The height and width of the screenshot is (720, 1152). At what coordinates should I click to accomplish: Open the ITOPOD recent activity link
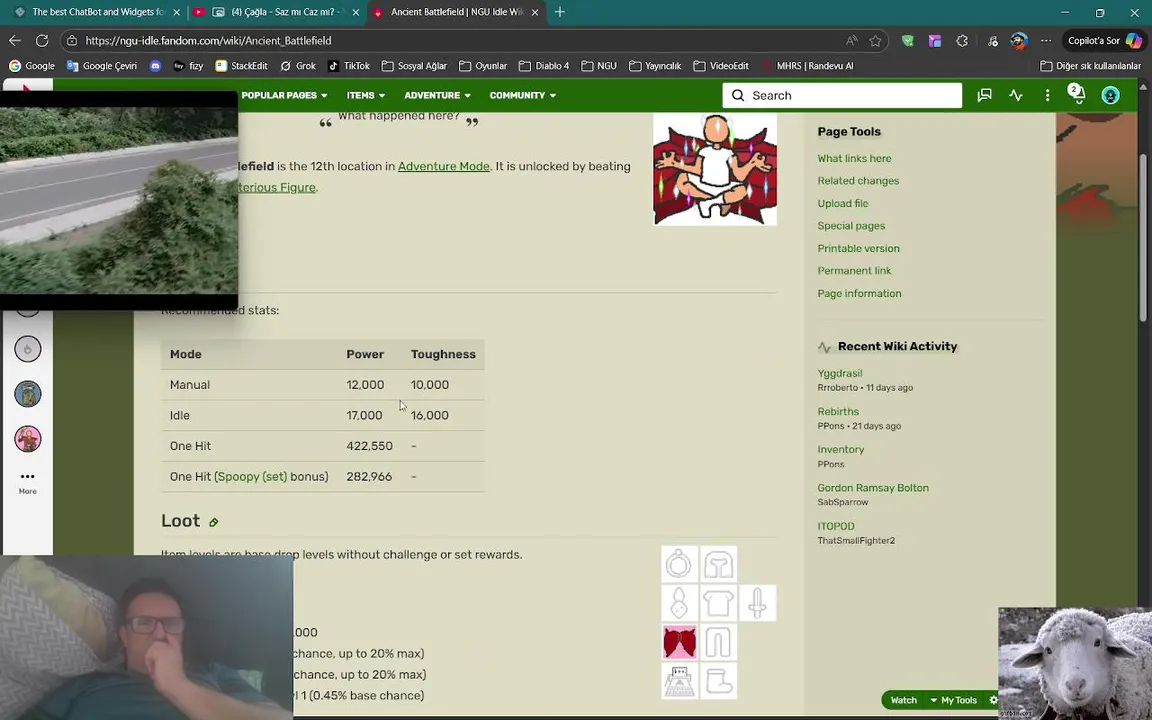tap(836, 527)
